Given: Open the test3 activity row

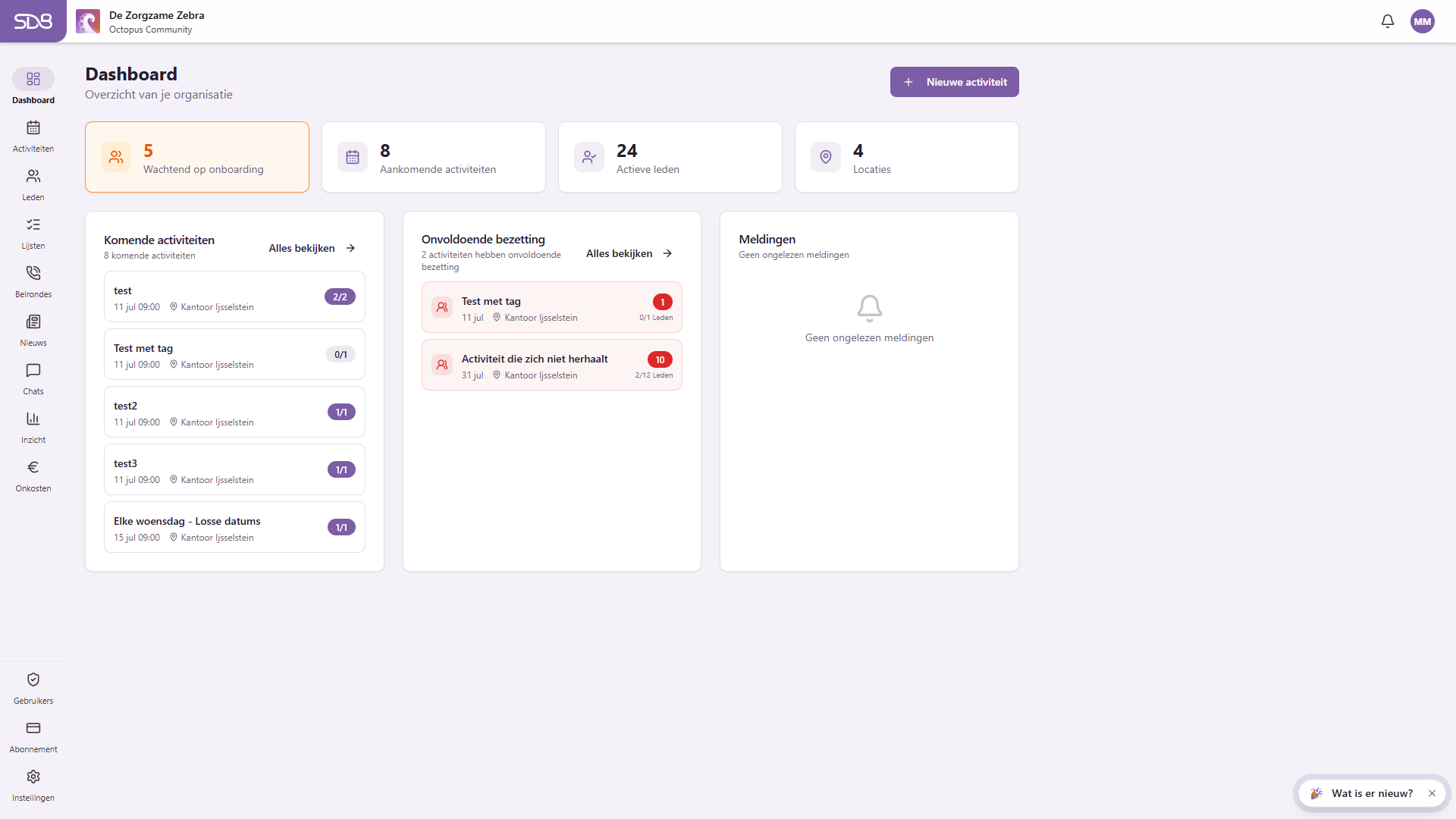Looking at the screenshot, I should click(234, 469).
